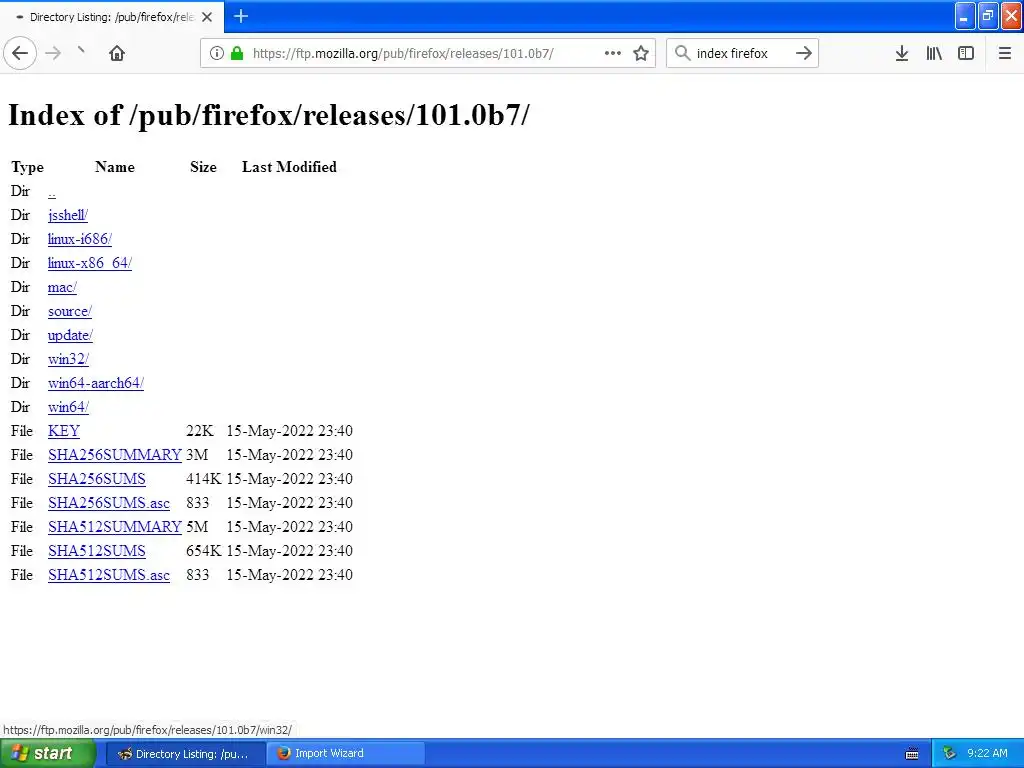This screenshot has height=768, width=1024.
Task: Click the forward navigation arrow
Action: [x=53, y=53]
